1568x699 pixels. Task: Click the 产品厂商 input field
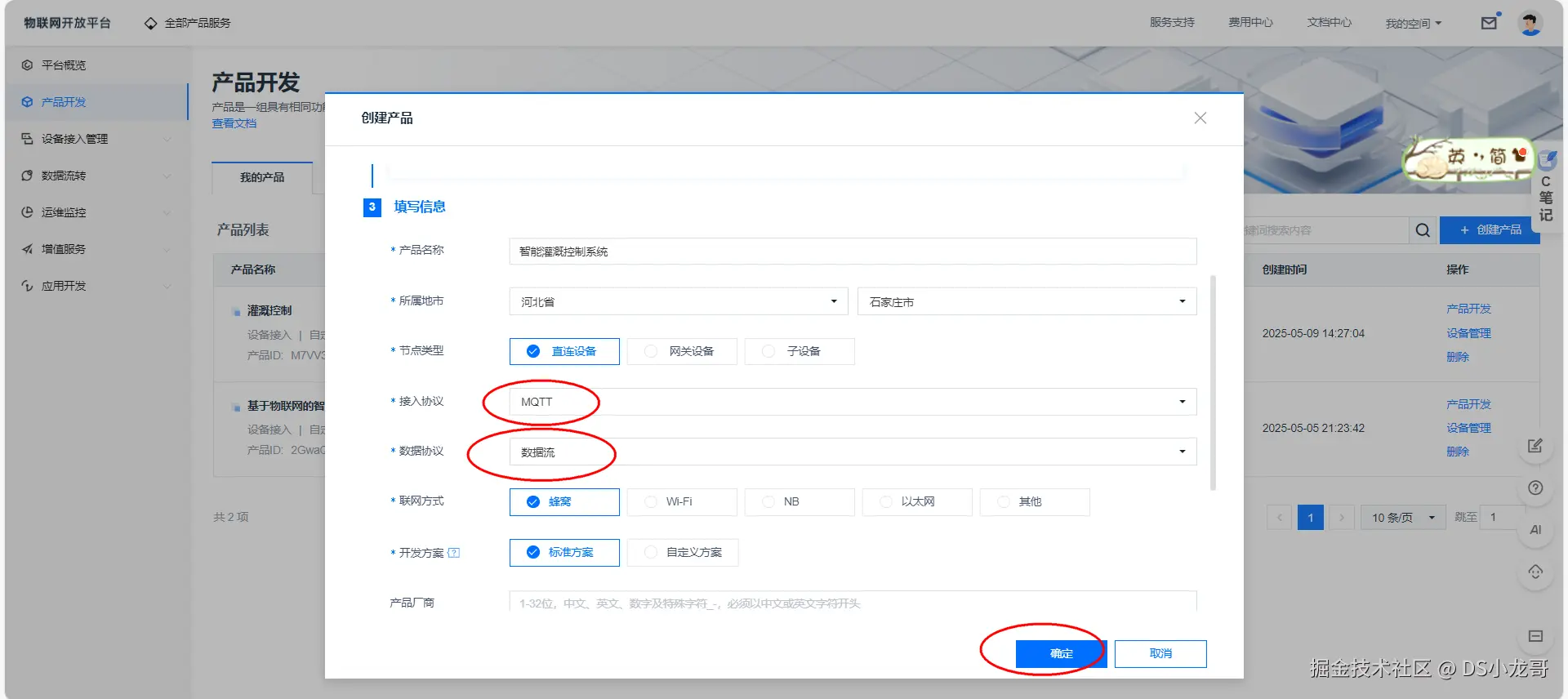[x=853, y=602]
